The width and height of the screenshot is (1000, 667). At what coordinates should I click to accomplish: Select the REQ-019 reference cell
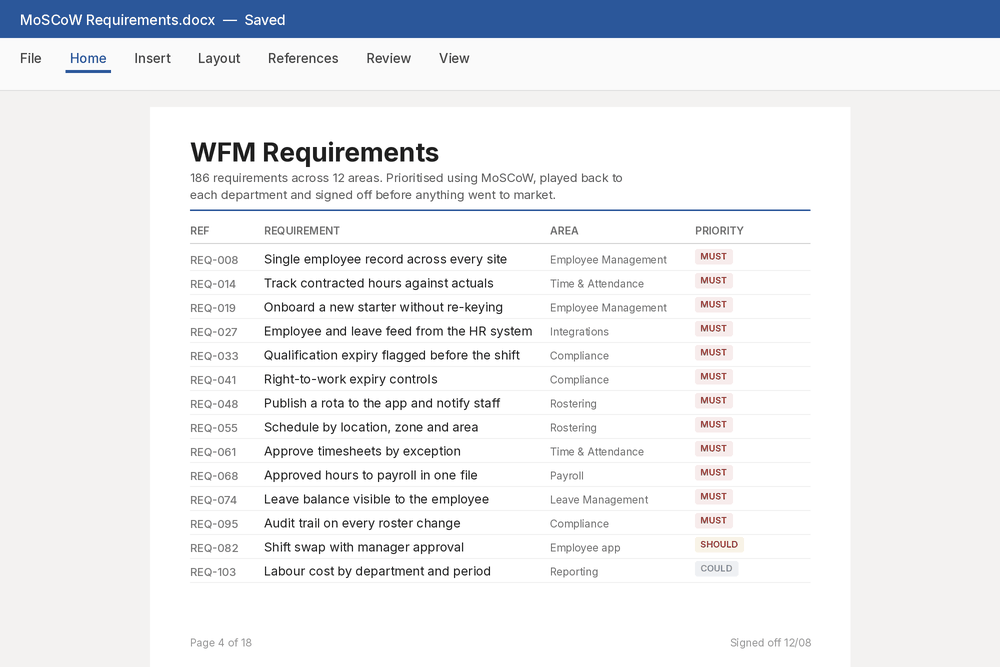pos(213,308)
